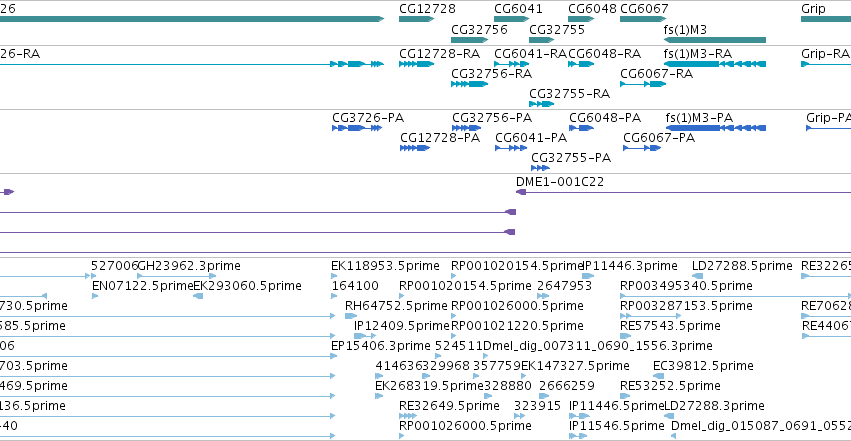851x441 pixels.
Task: Click the CG6041 gene label
Action: pos(518,9)
